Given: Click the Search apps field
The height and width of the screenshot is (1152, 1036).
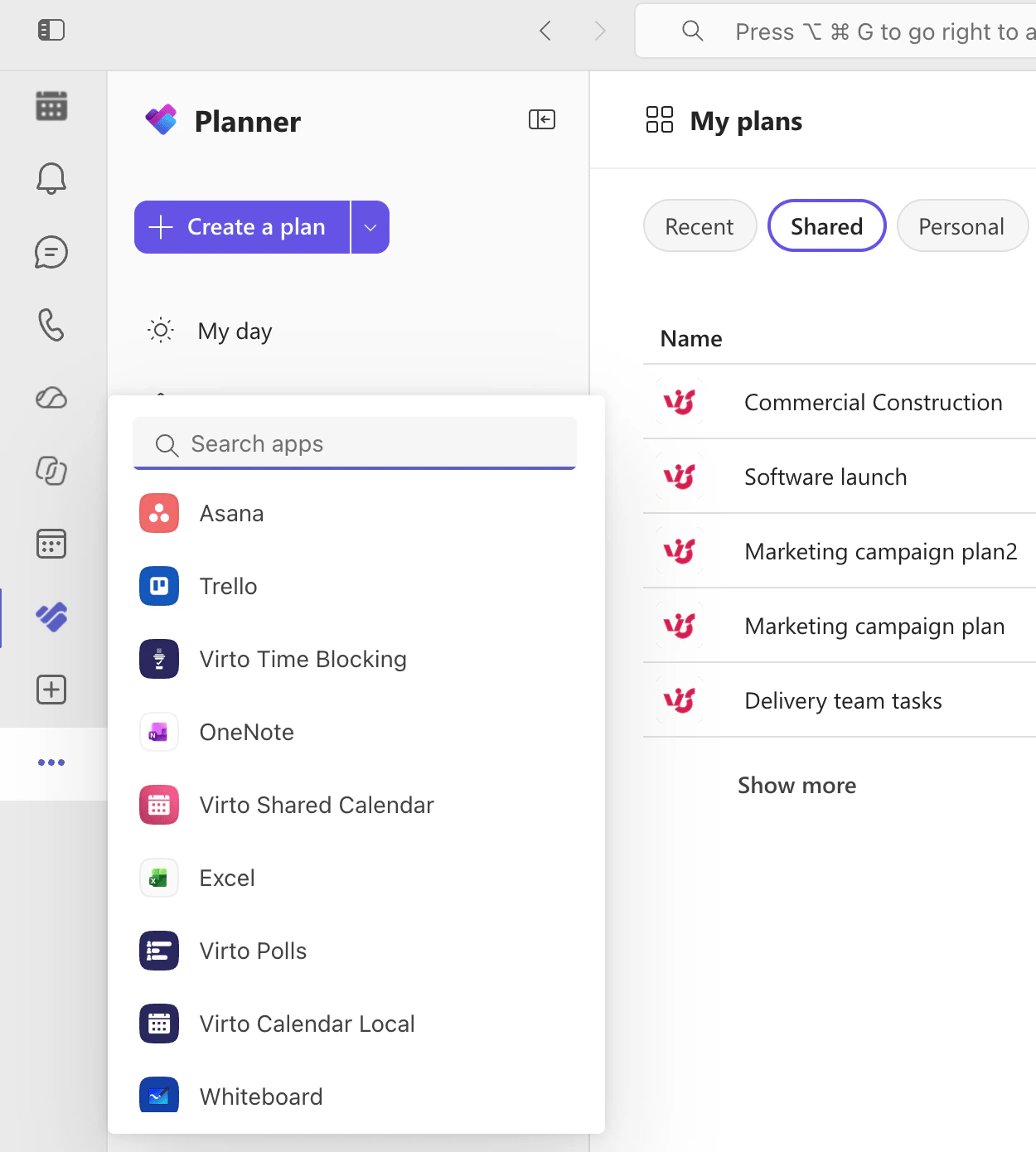Looking at the screenshot, I should [355, 443].
